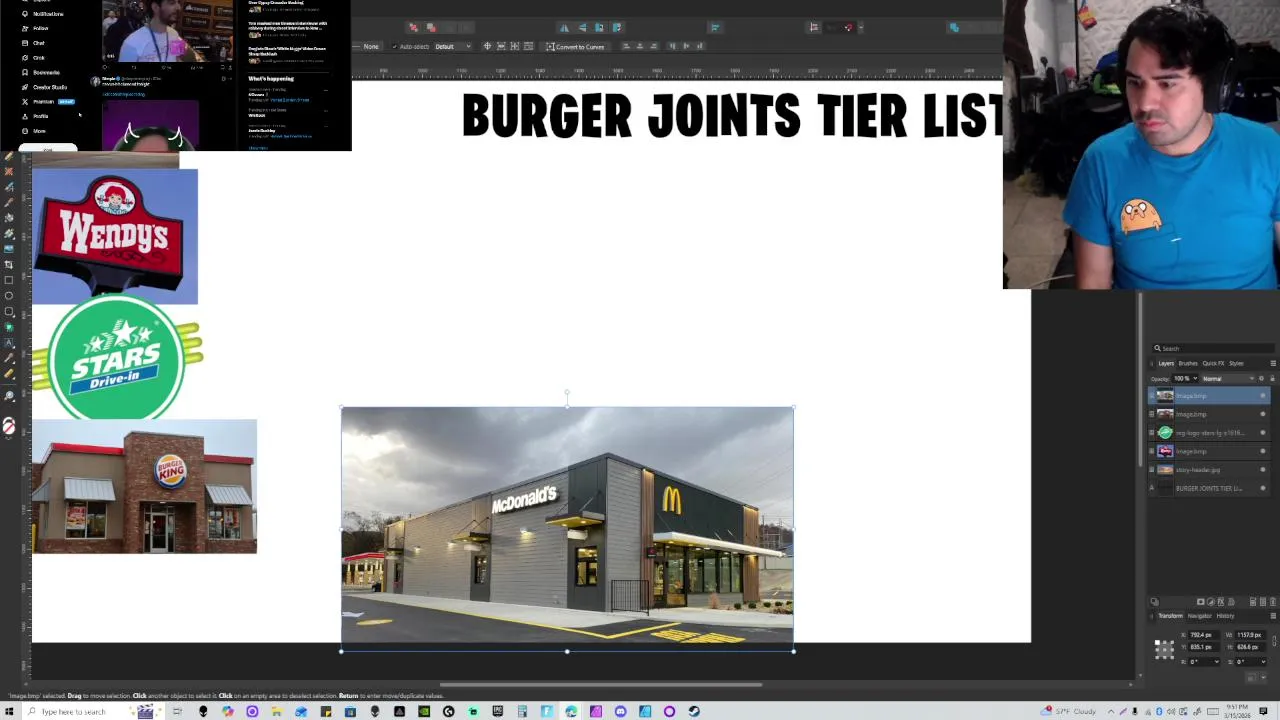
Task: Click the Transform H height field
Action: click(1250, 647)
